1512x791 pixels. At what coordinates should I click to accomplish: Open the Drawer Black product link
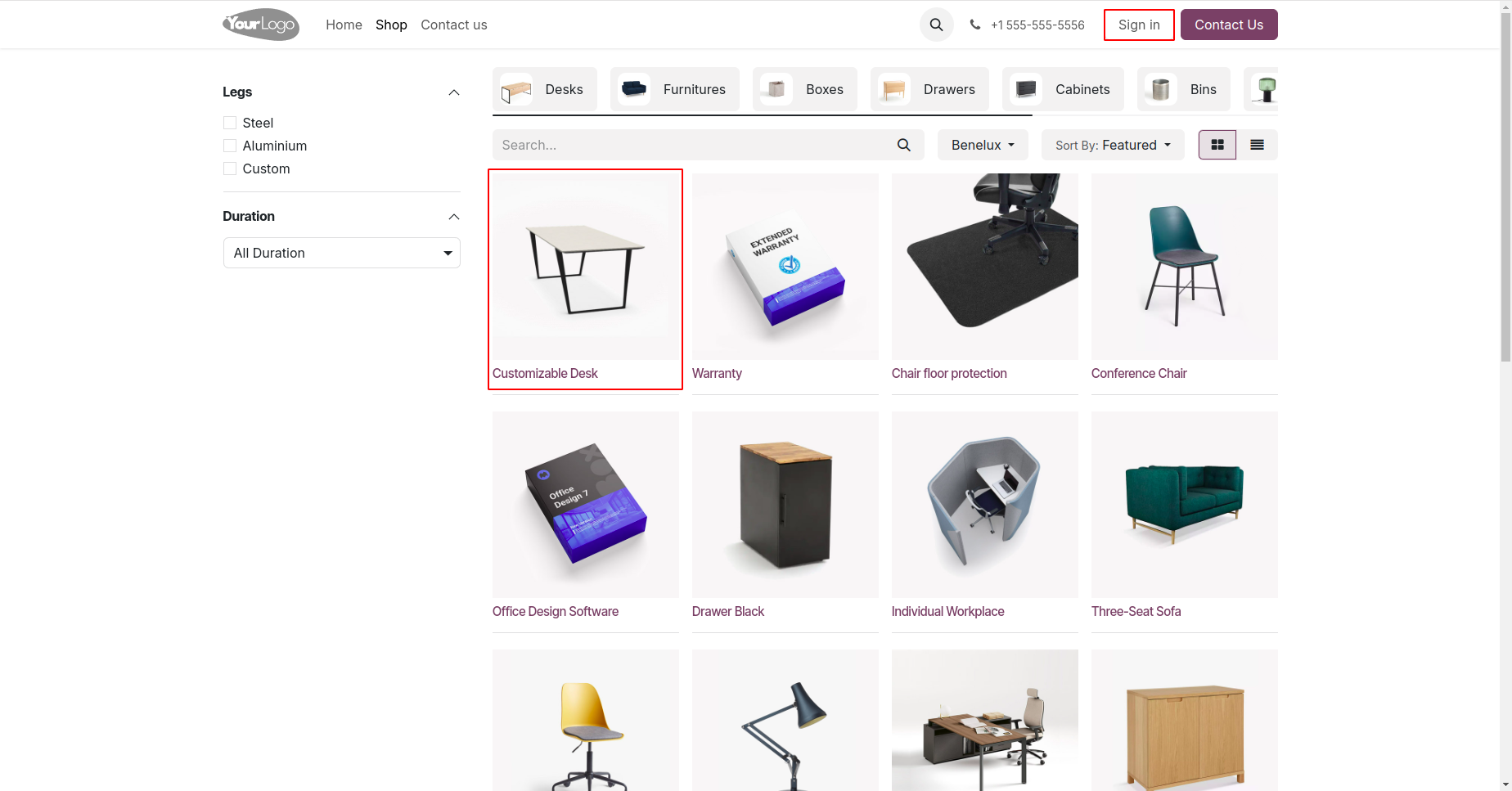tap(728, 611)
